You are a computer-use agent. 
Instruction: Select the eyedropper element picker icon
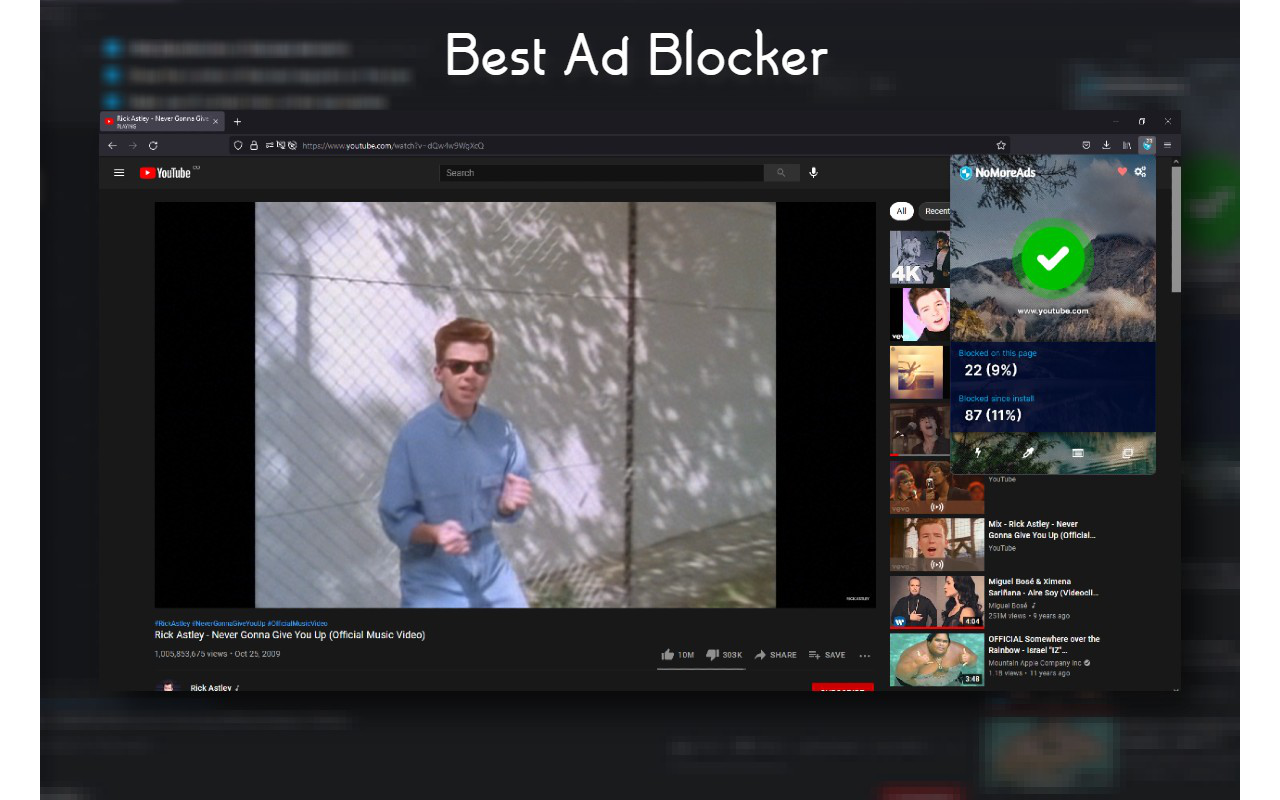click(x=1027, y=453)
